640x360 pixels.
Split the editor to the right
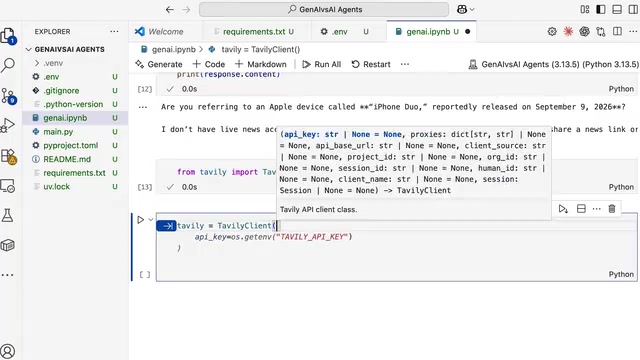[x=617, y=31]
